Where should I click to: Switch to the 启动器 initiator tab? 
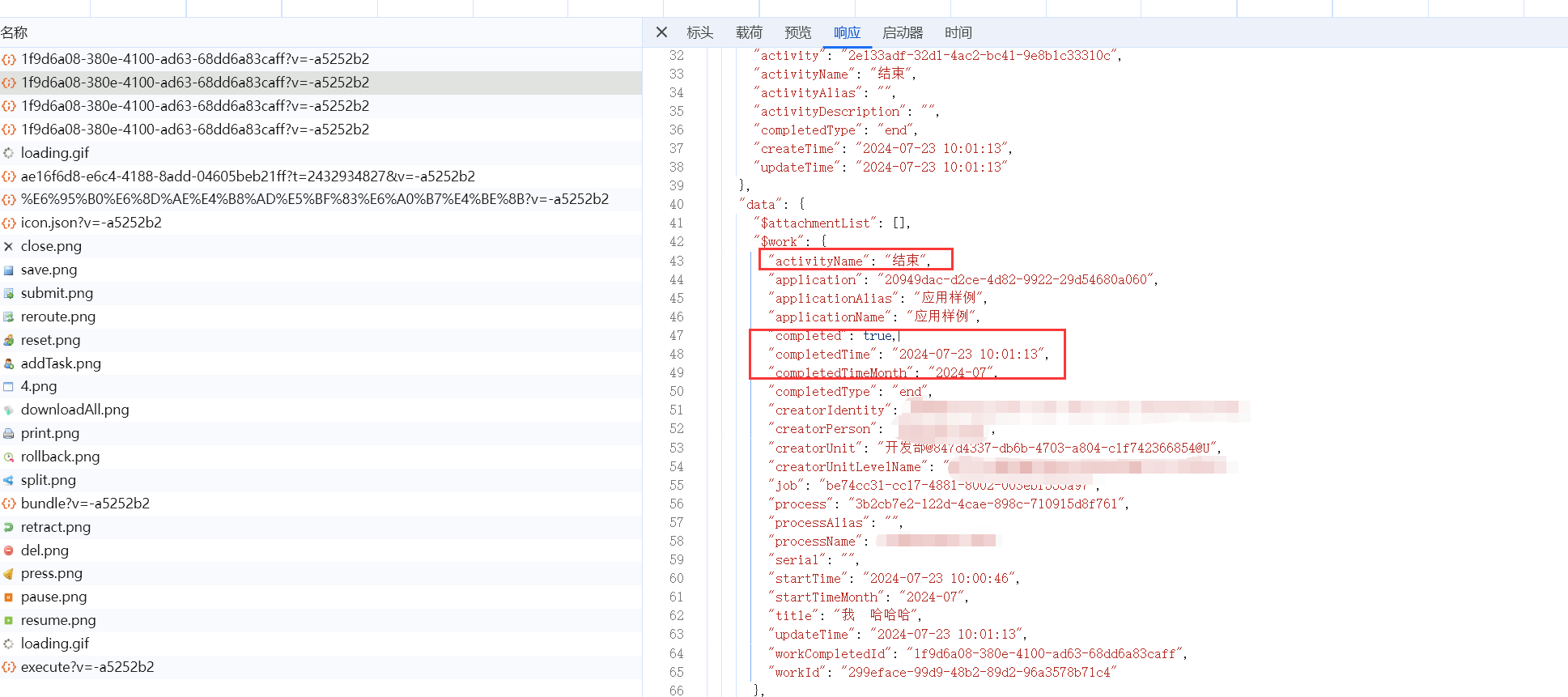903,32
